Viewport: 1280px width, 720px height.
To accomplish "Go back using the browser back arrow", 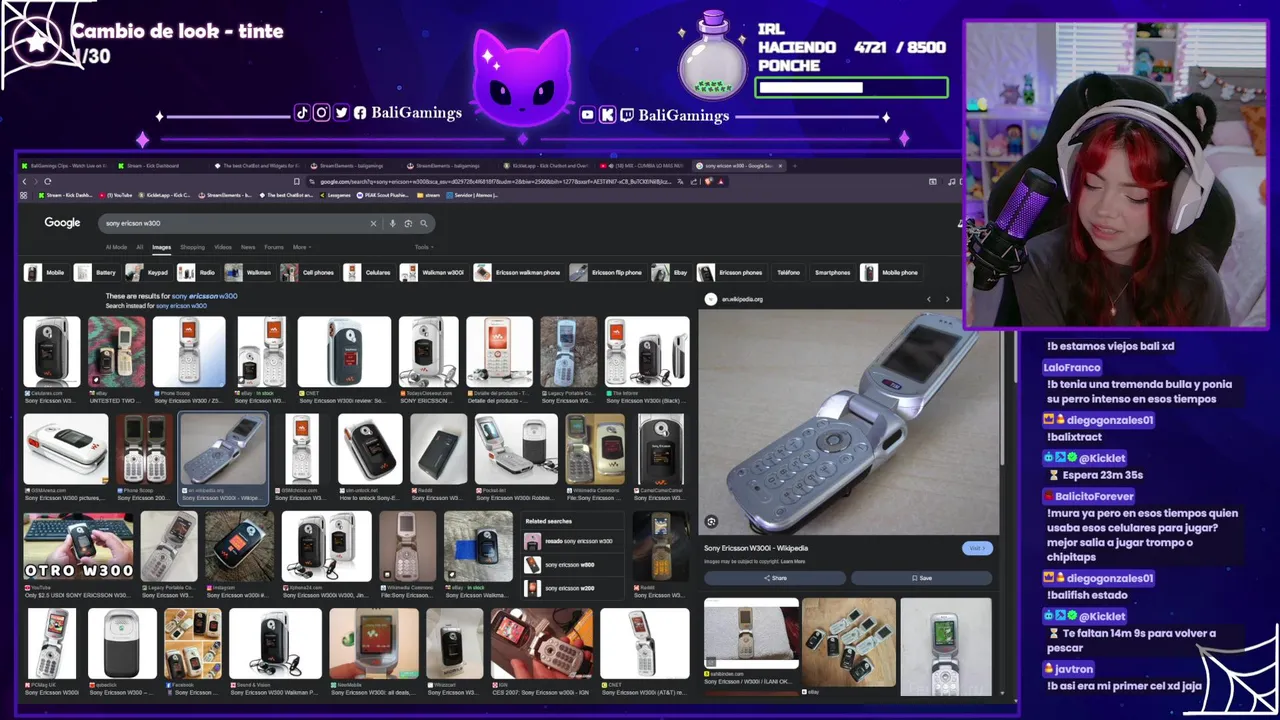I will [x=25, y=181].
